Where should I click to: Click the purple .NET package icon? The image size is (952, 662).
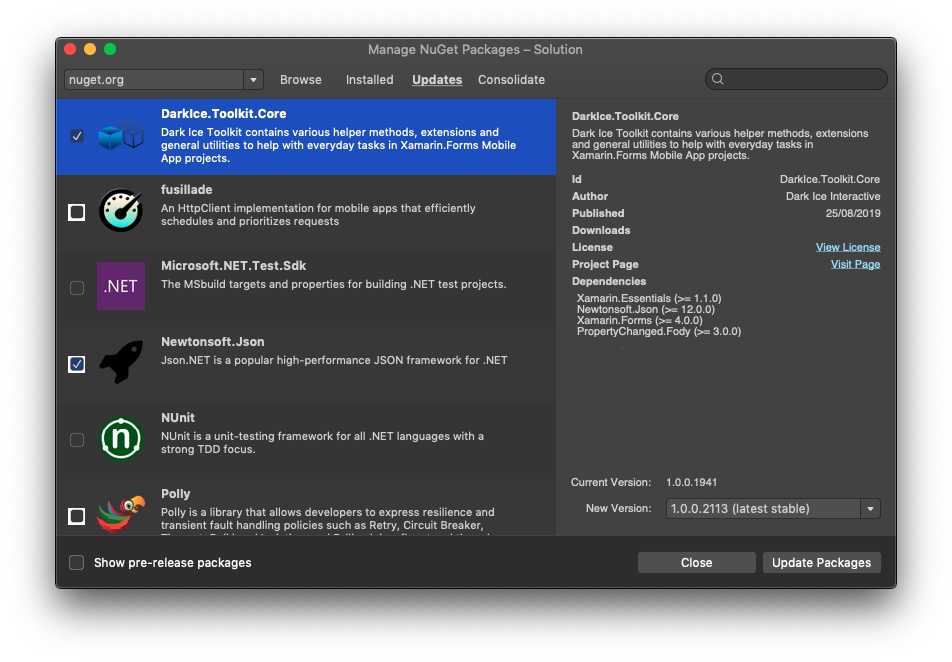(121, 286)
